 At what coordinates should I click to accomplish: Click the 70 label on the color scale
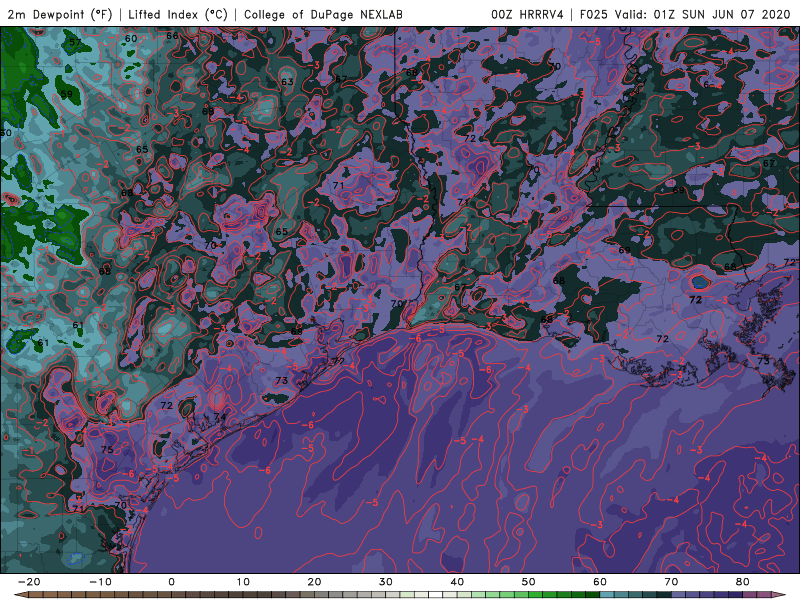(x=671, y=582)
